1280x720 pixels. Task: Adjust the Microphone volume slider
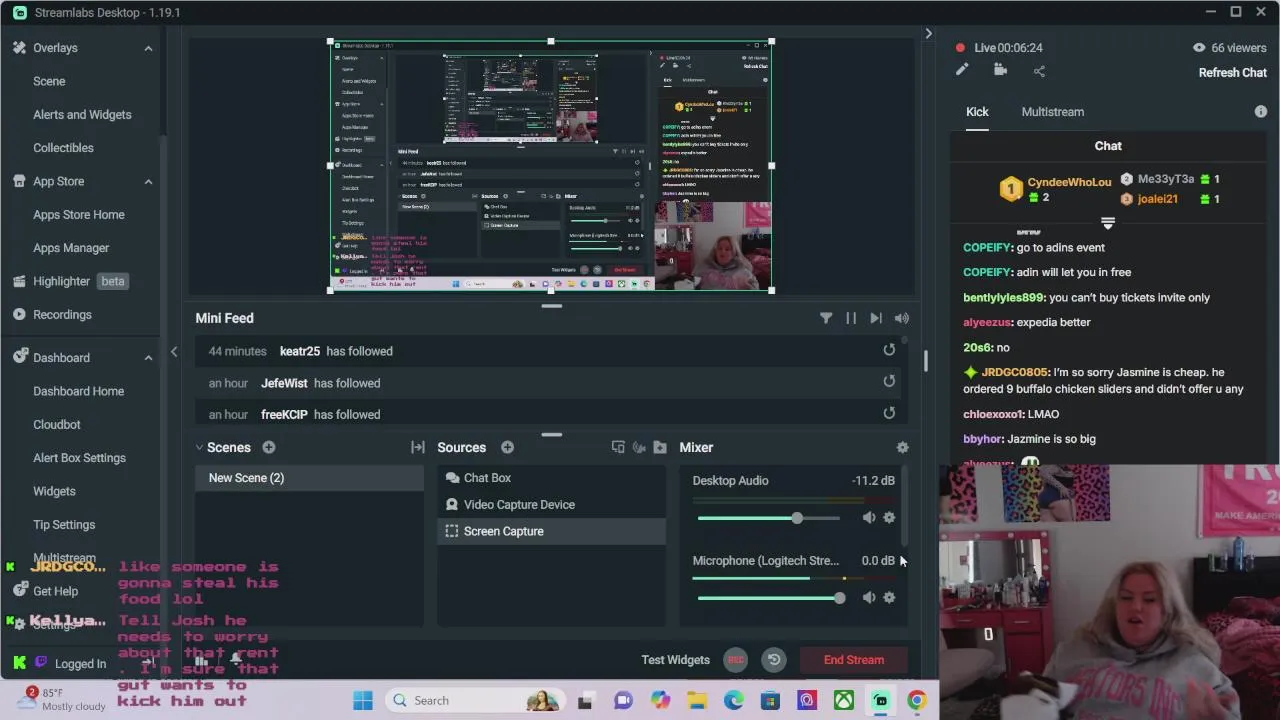pyautogui.click(x=769, y=598)
